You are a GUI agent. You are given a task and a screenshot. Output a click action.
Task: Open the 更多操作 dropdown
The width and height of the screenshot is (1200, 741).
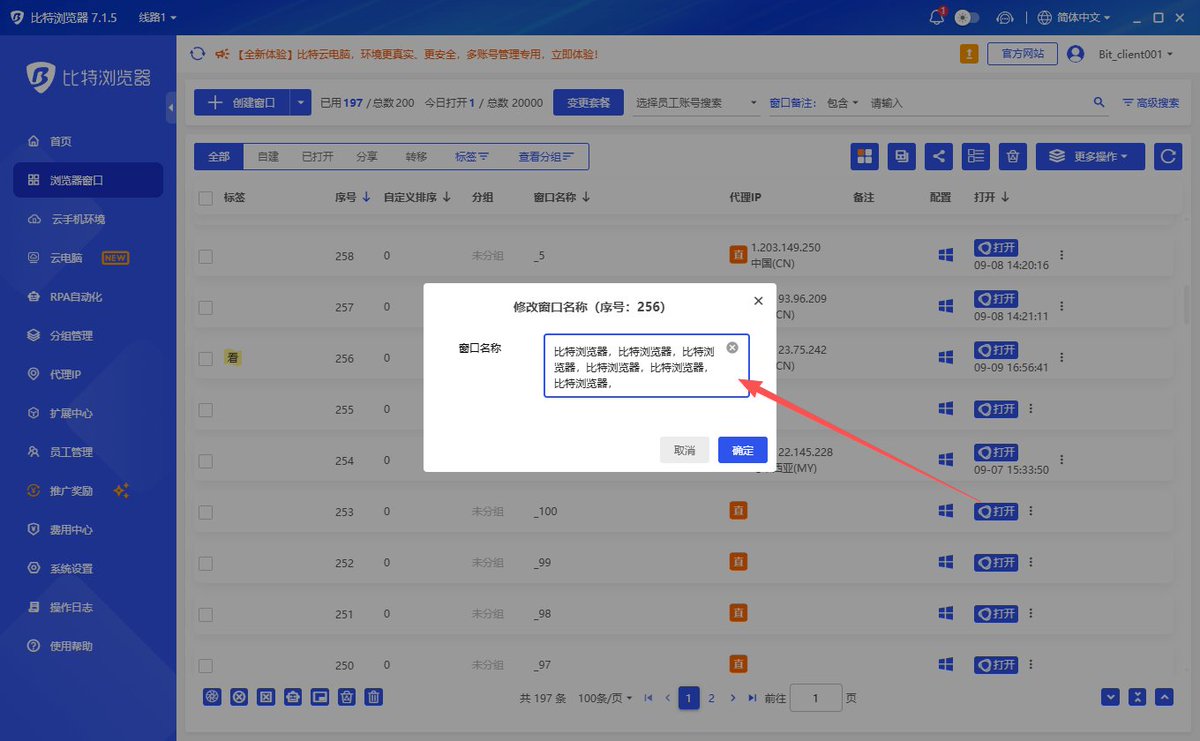click(1091, 156)
